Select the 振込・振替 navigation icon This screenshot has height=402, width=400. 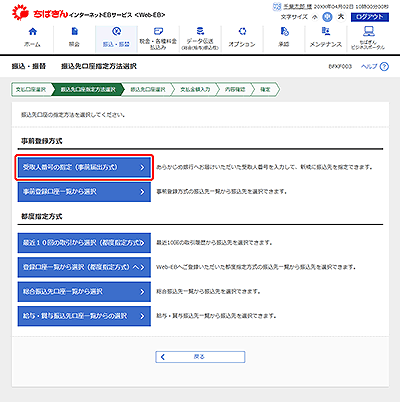pos(116,32)
